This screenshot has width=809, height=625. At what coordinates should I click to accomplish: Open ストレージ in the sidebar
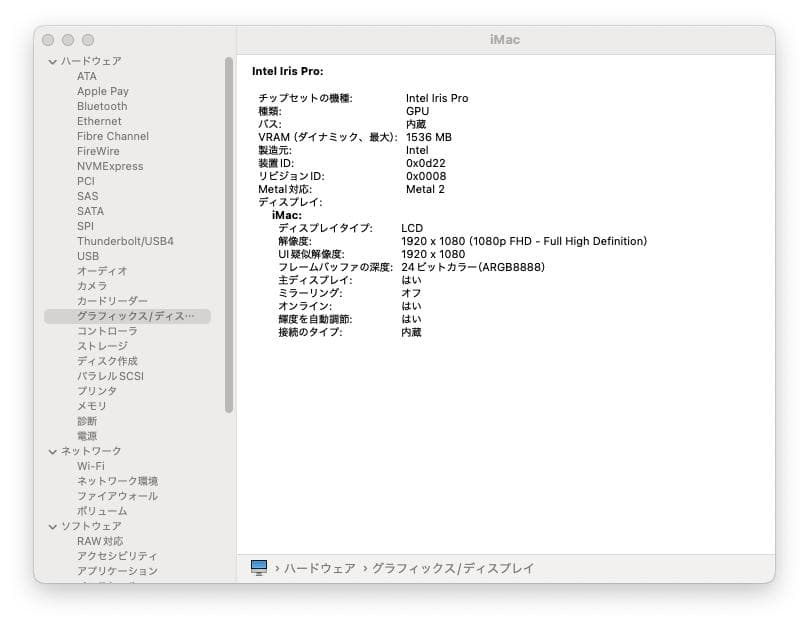tap(102, 346)
